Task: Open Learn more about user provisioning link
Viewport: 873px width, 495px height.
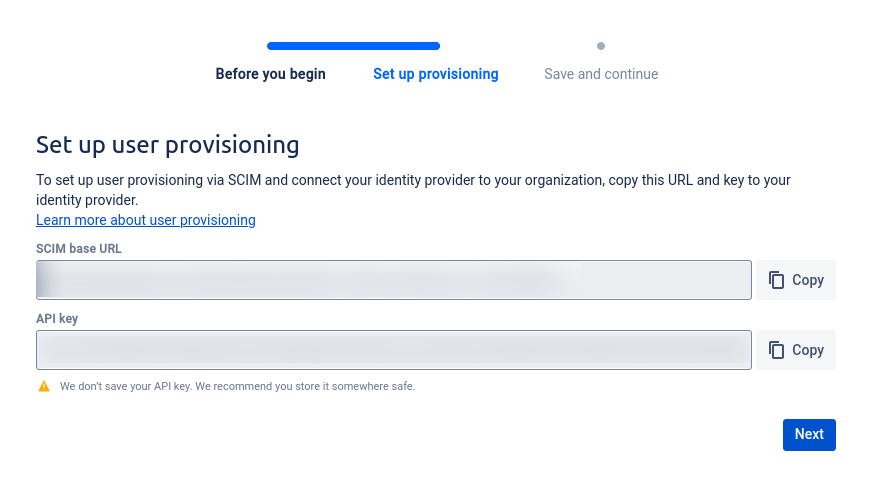Action: tap(146, 220)
